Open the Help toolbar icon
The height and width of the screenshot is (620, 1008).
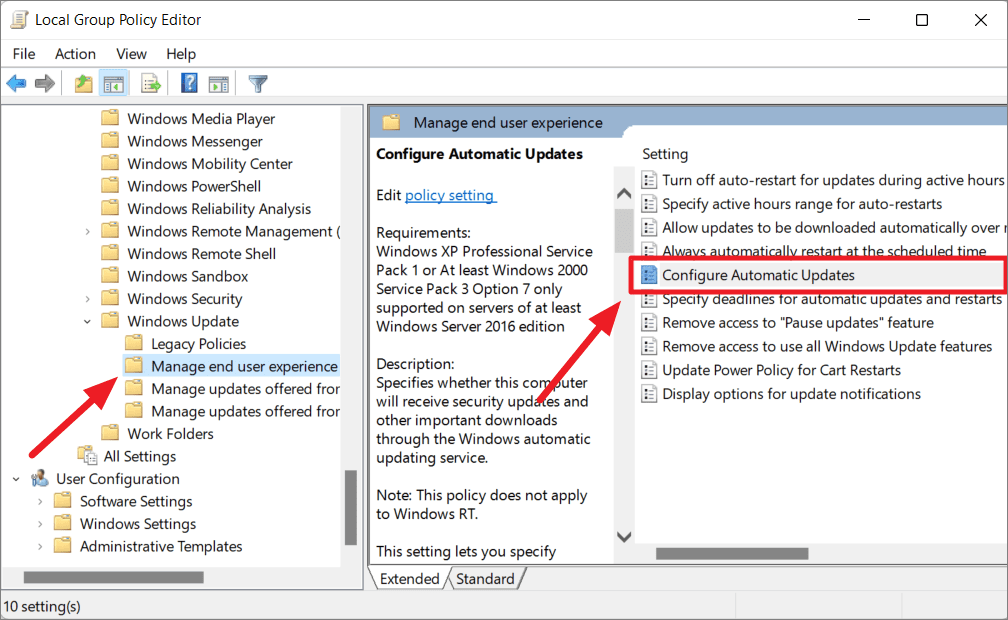point(189,83)
